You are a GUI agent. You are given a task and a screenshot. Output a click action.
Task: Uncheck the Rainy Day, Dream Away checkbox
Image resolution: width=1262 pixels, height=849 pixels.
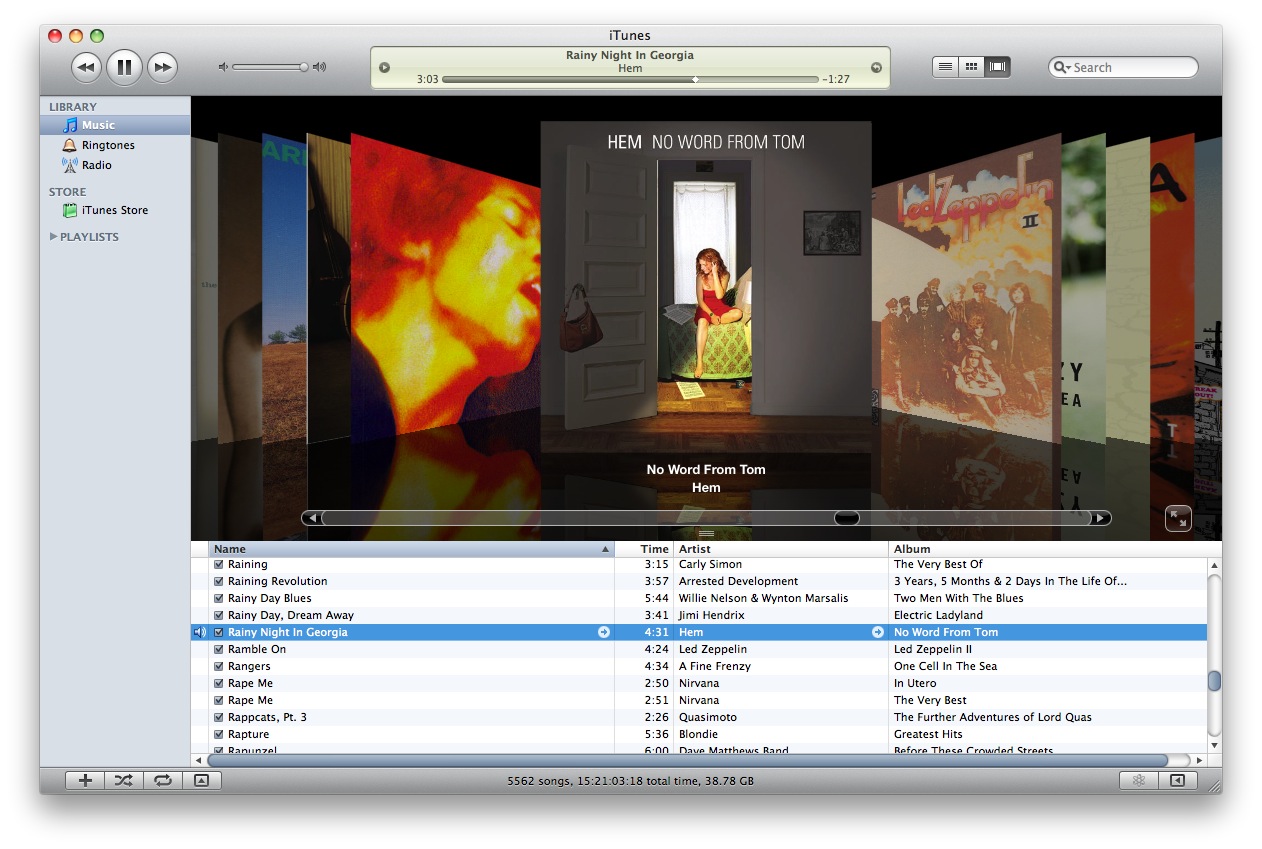tap(219, 616)
